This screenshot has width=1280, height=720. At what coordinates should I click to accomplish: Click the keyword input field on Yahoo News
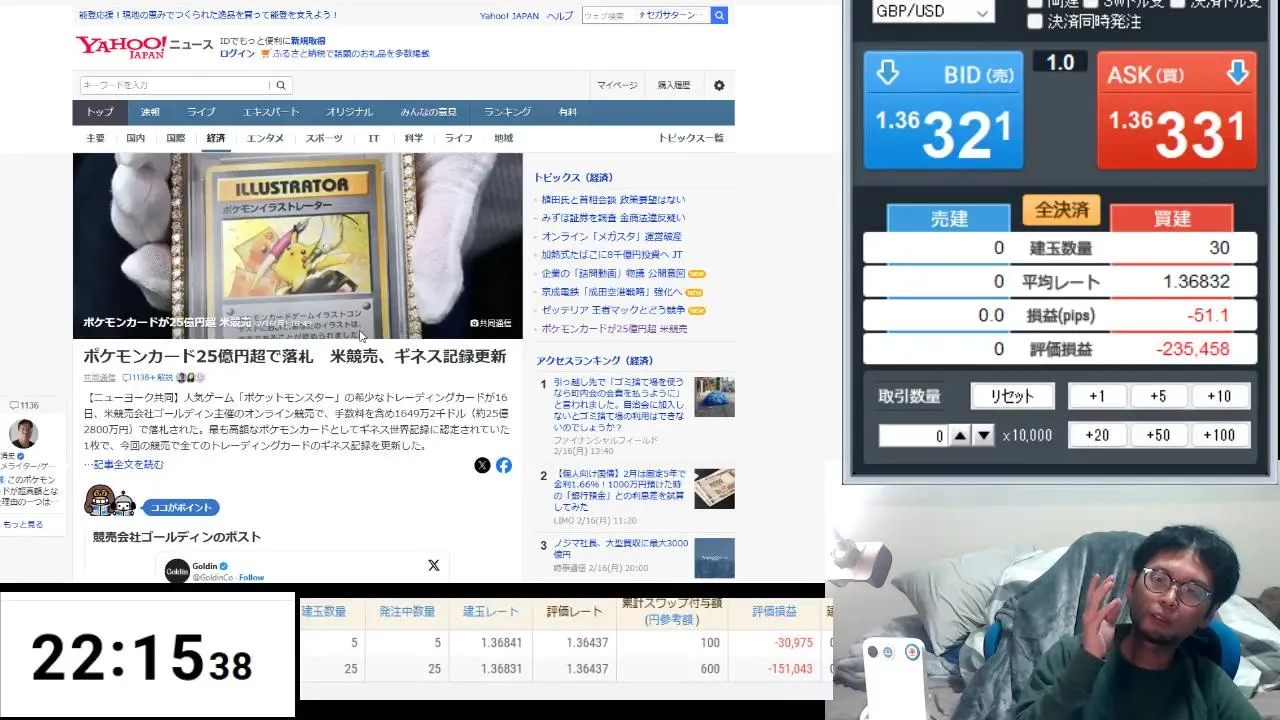175,85
